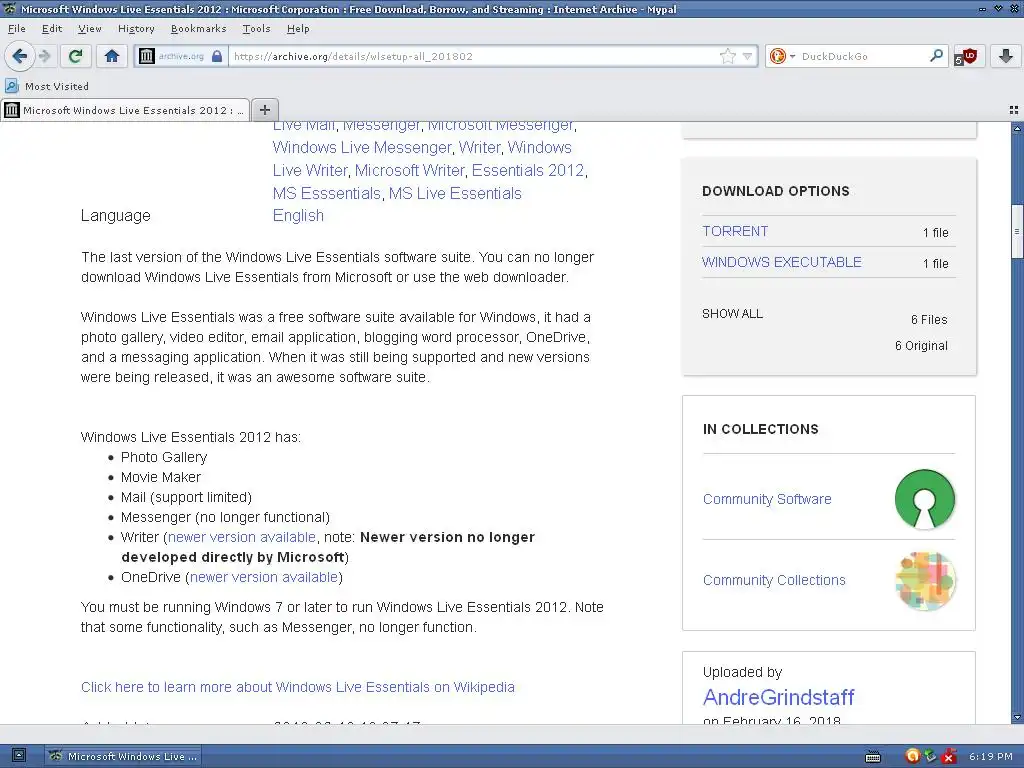Image resolution: width=1024 pixels, height=768 pixels.
Task: Open the on-screen keyboard tray icon
Action: pyautogui.click(x=872, y=757)
